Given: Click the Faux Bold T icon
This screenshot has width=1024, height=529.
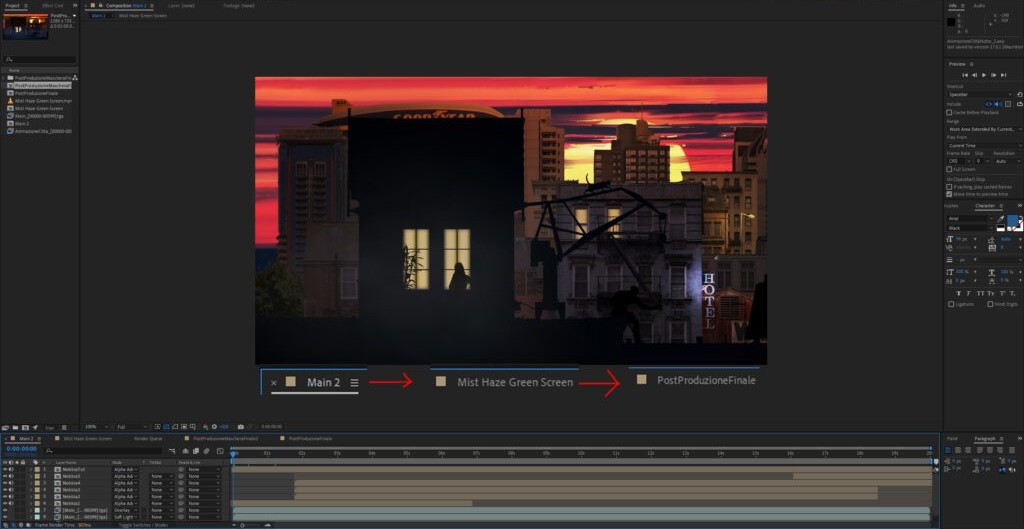Looking at the screenshot, I should pos(959,293).
